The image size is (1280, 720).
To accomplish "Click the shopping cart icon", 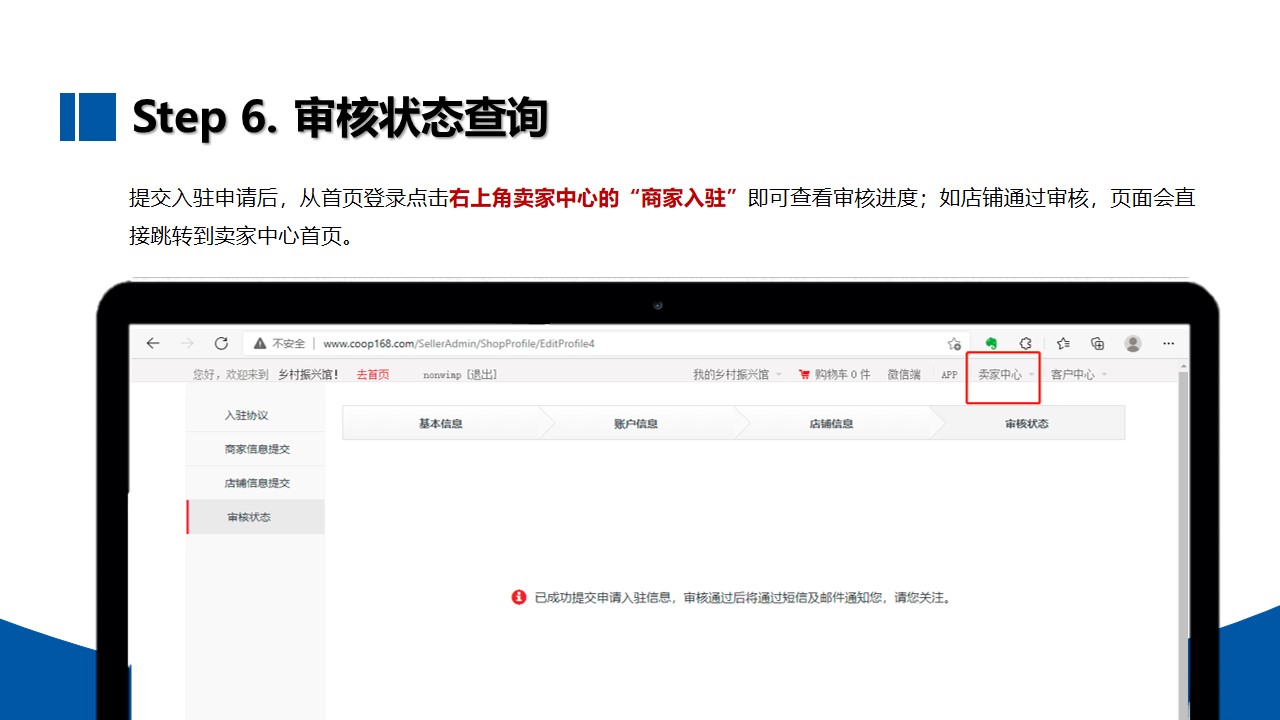I will pyautogui.click(x=803, y=375).
